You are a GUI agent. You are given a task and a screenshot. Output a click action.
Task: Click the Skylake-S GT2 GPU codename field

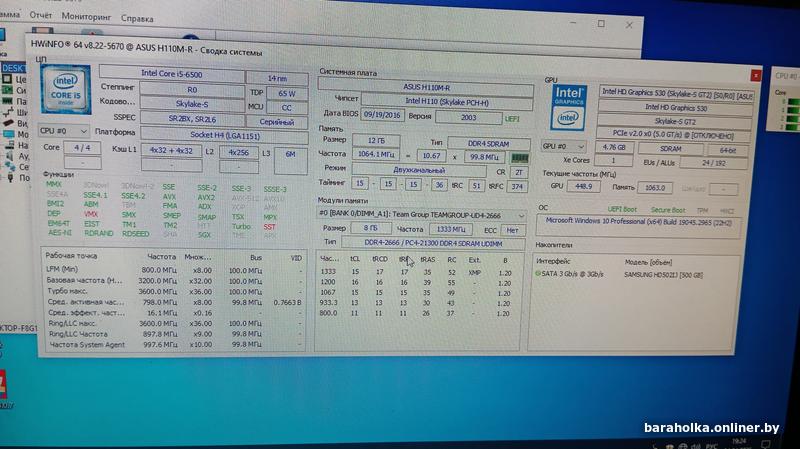[674, 122]
